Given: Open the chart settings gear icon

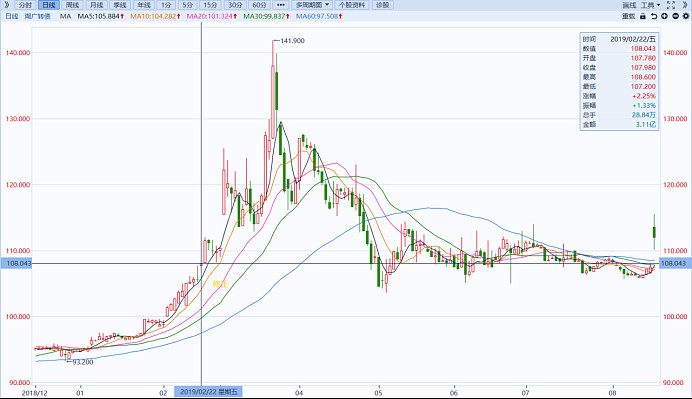Looking at the screenshot, I should [685, 16].
